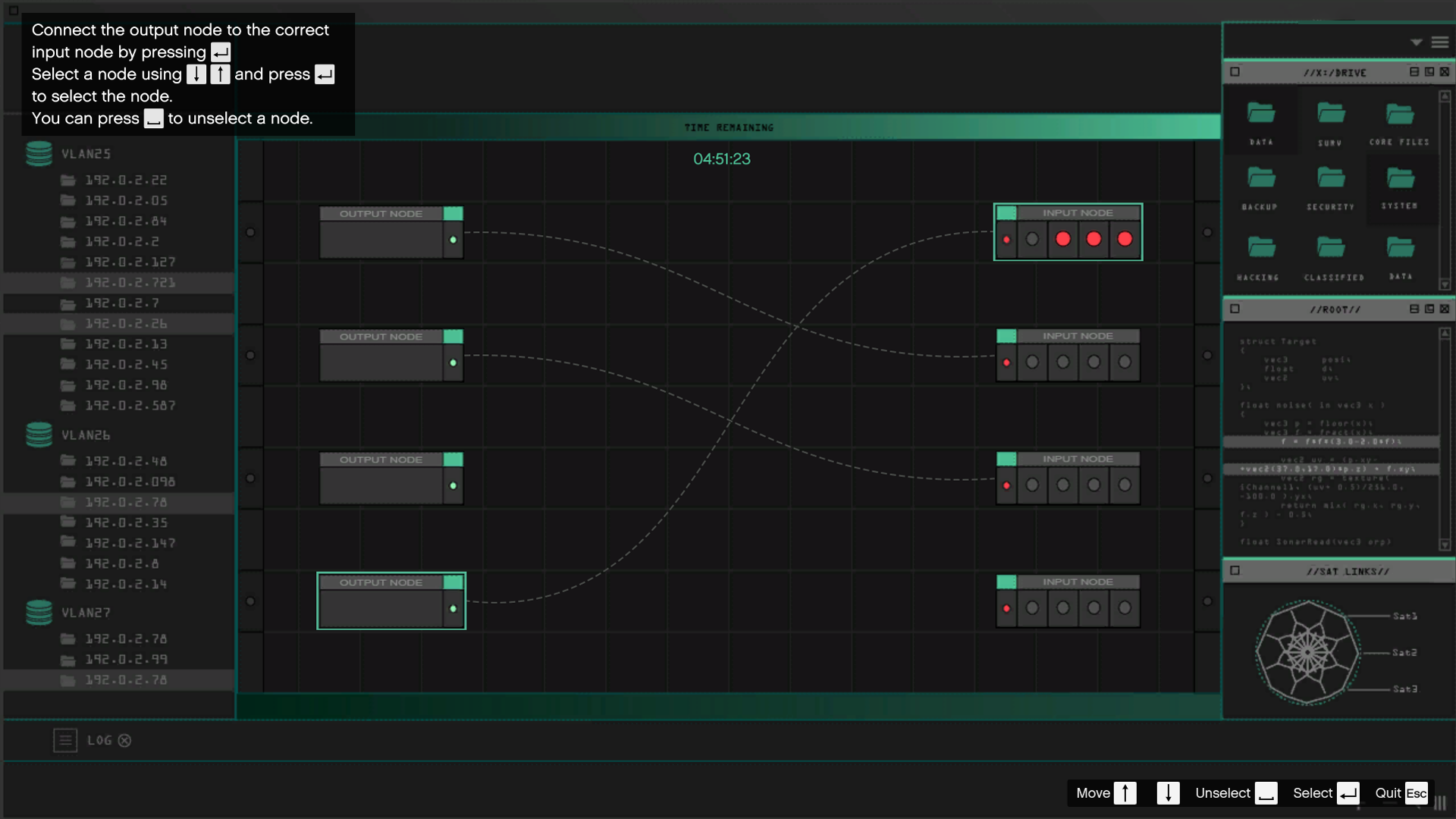Click the folder icon beside 192.0.2.99
Viewport: 1456px width, 819px height.
point(68,660)
